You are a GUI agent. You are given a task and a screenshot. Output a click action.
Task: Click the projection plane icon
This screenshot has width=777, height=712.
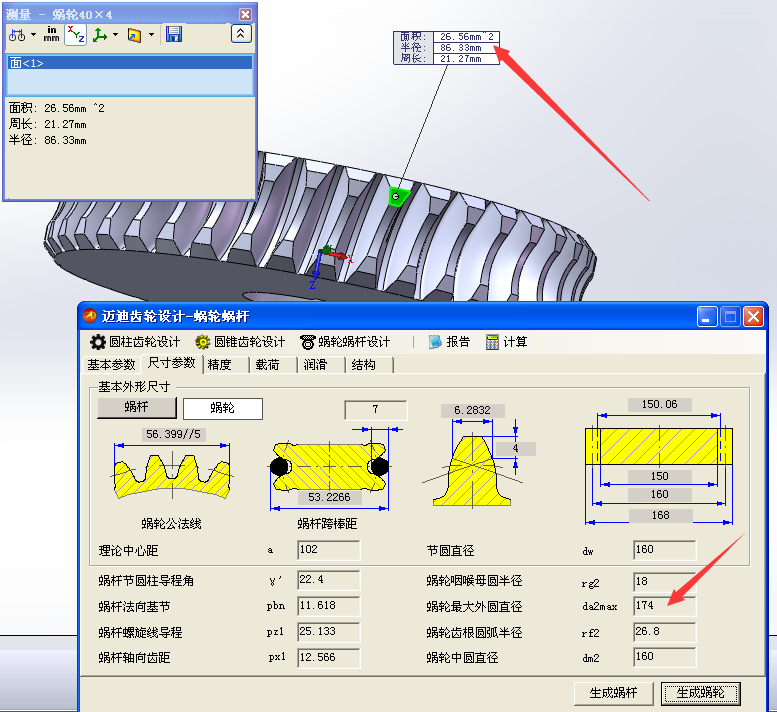coord(134,35)
